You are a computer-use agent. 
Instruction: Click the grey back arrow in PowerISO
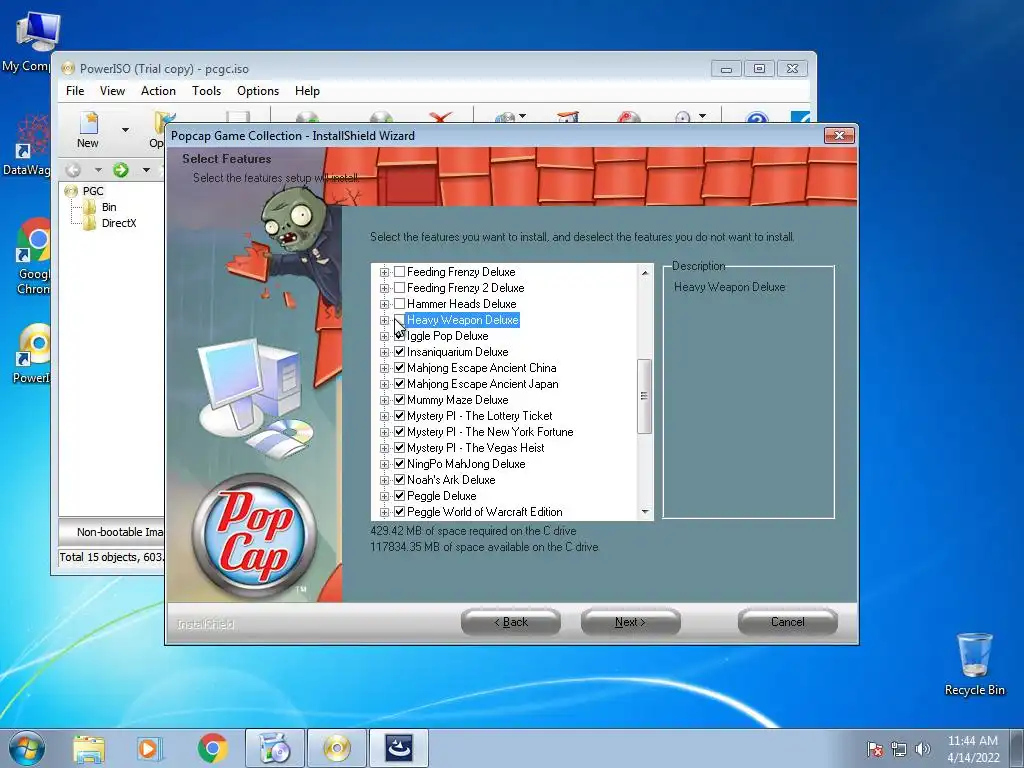[x=73, y=170]
